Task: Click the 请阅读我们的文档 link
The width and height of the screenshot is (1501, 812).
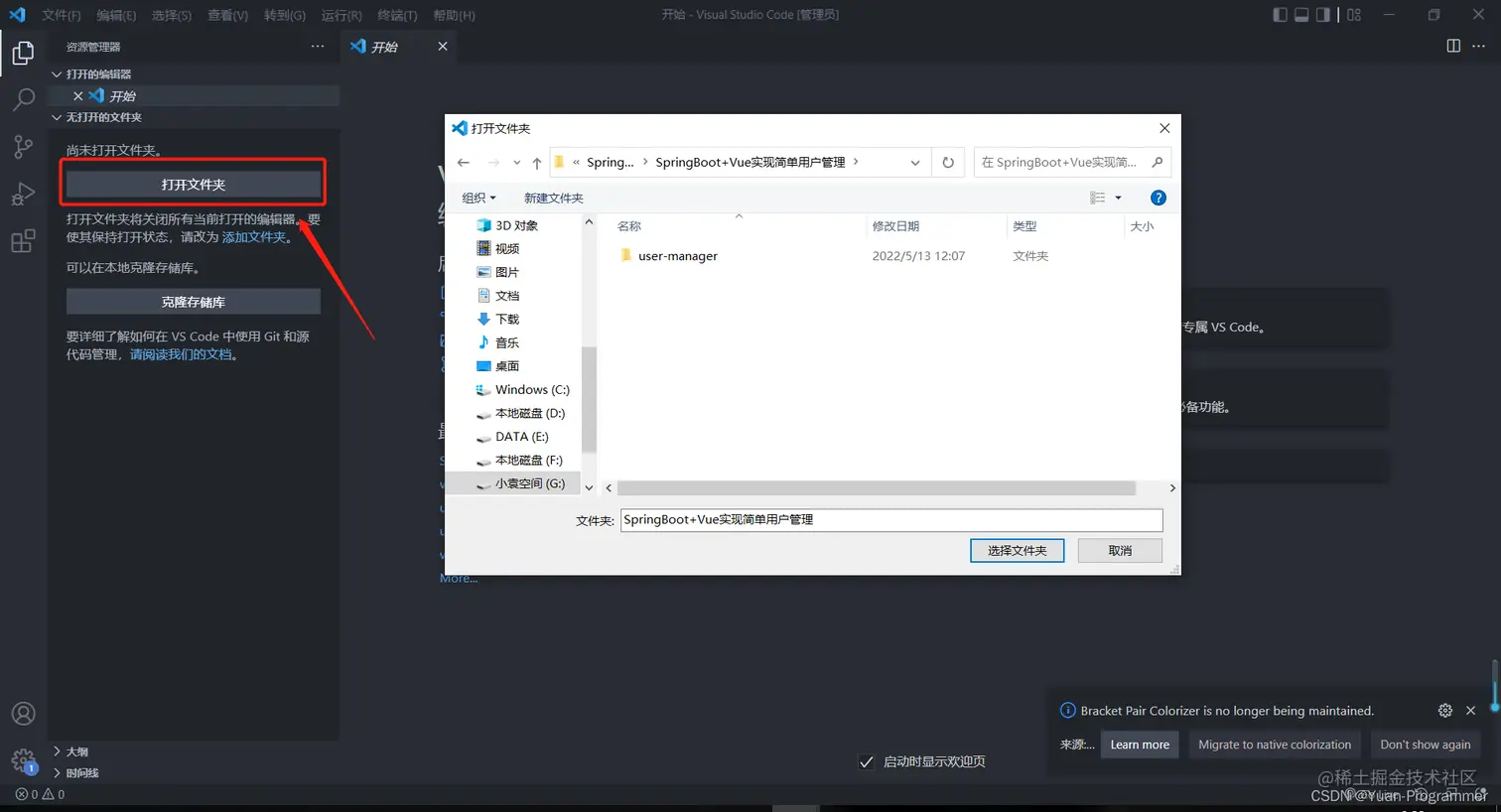Action: 181,354
